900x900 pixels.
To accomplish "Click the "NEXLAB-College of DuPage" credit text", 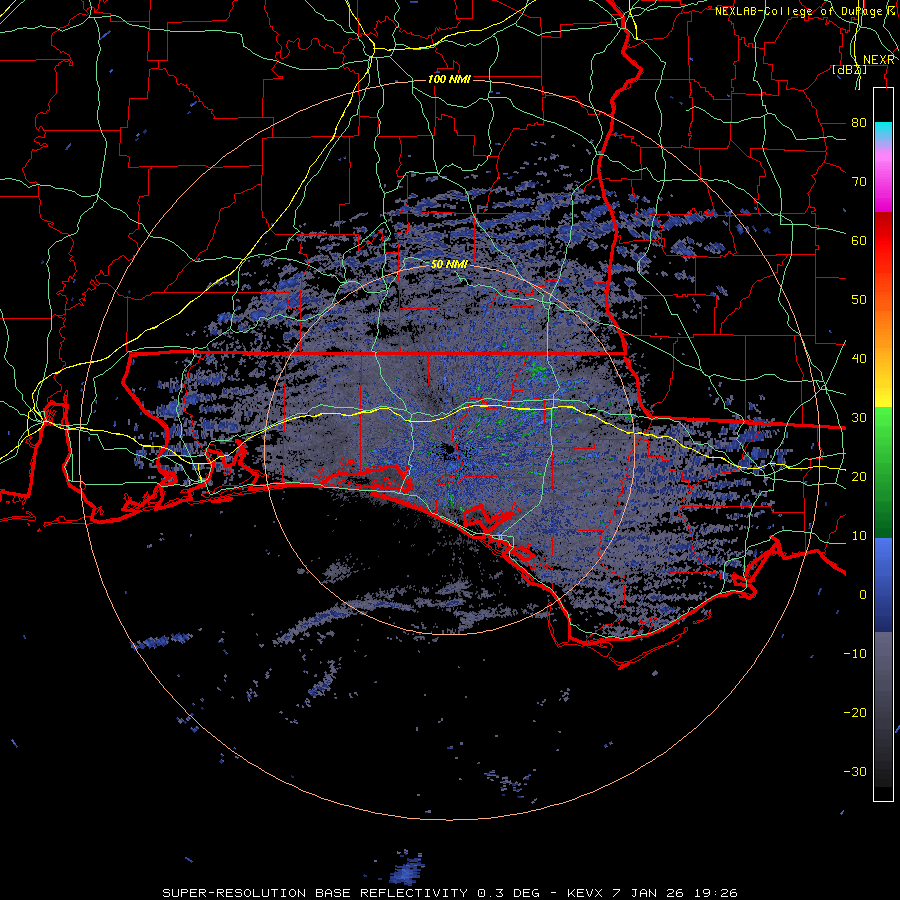I will pyautogui.click(x=800, y=11).
